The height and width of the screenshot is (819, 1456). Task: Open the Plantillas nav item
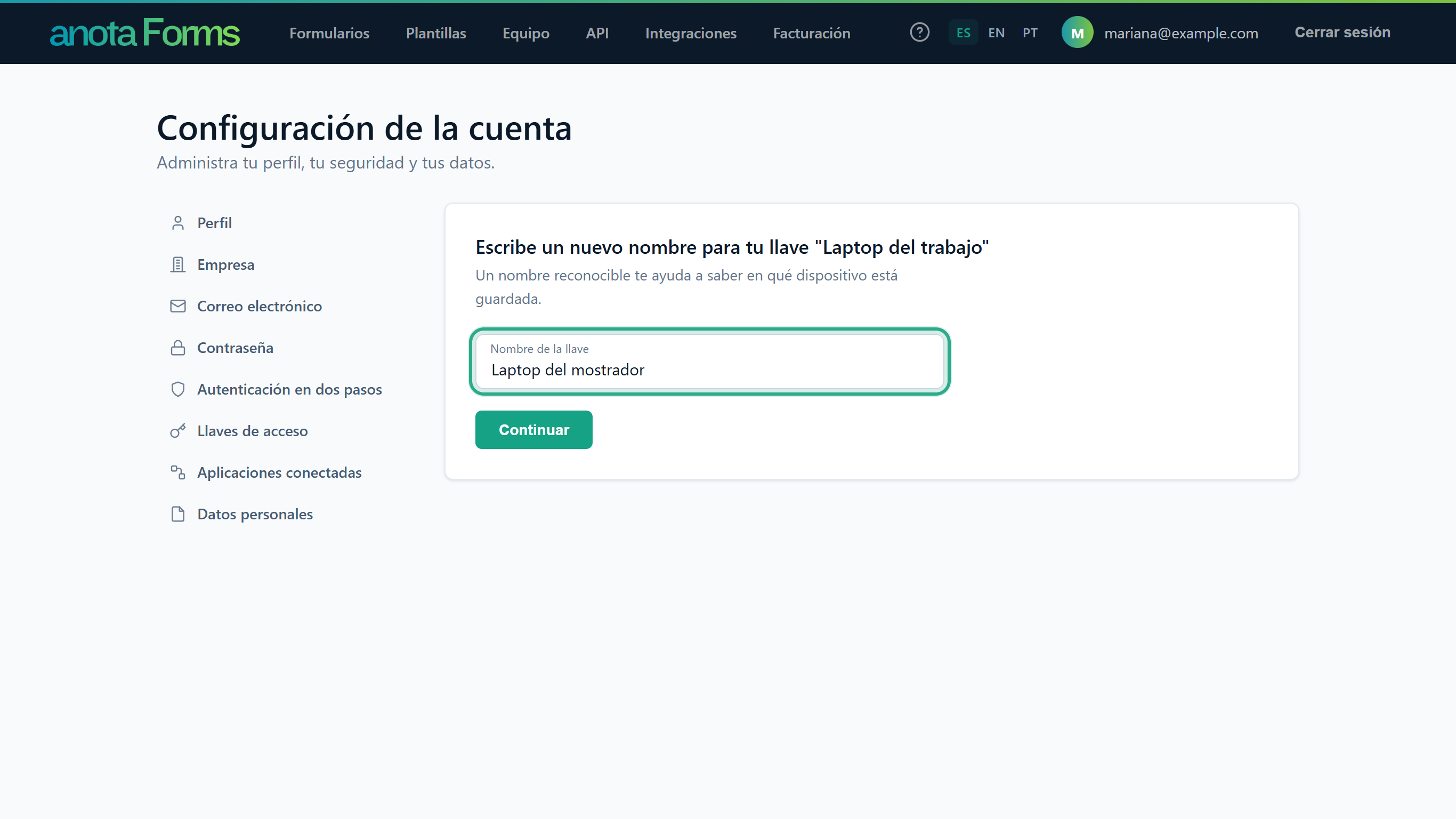coord(436,34)
